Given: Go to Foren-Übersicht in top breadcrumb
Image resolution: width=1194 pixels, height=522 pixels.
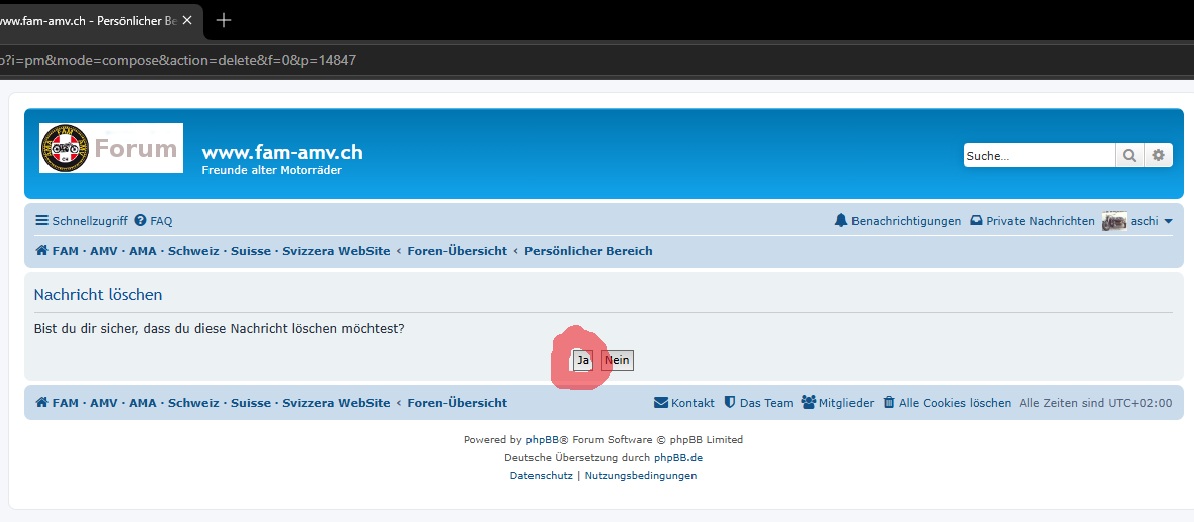Looking at the screenshot, I should [x=457, y=250].
